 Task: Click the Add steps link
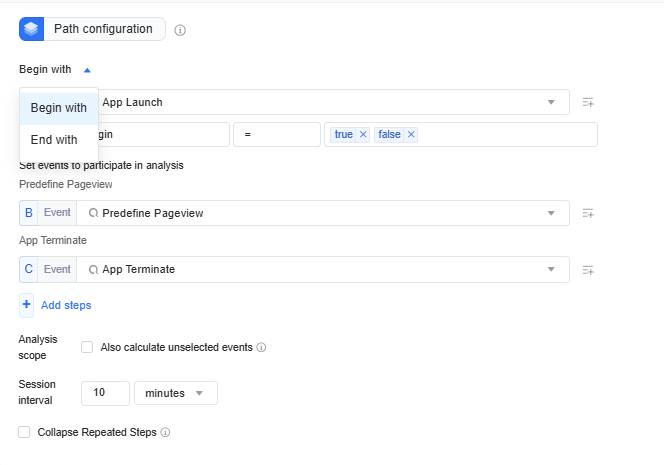[66, 305]
